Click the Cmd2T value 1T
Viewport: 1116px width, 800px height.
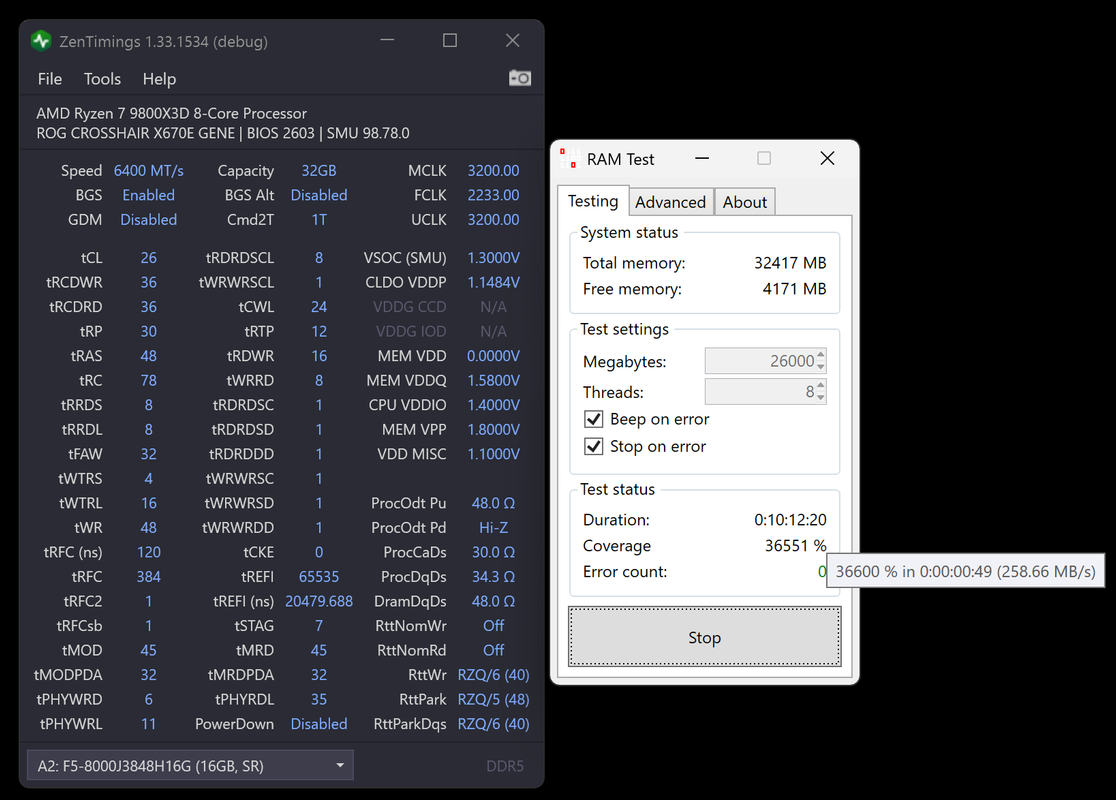pos(319,220)
